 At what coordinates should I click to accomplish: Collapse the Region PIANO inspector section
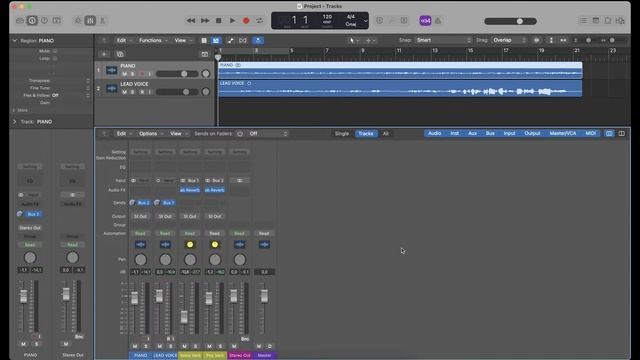(15, 41)
